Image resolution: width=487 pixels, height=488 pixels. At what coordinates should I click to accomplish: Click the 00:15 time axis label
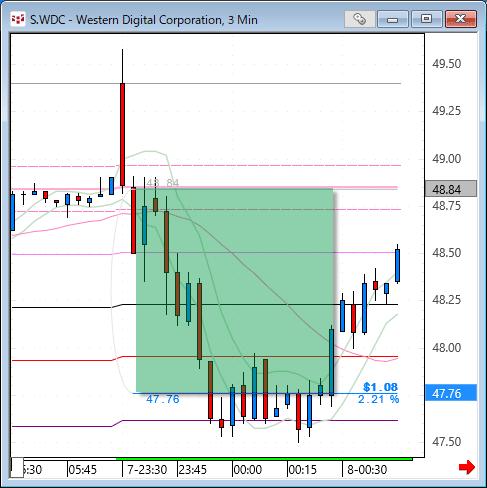pos(302,469)
